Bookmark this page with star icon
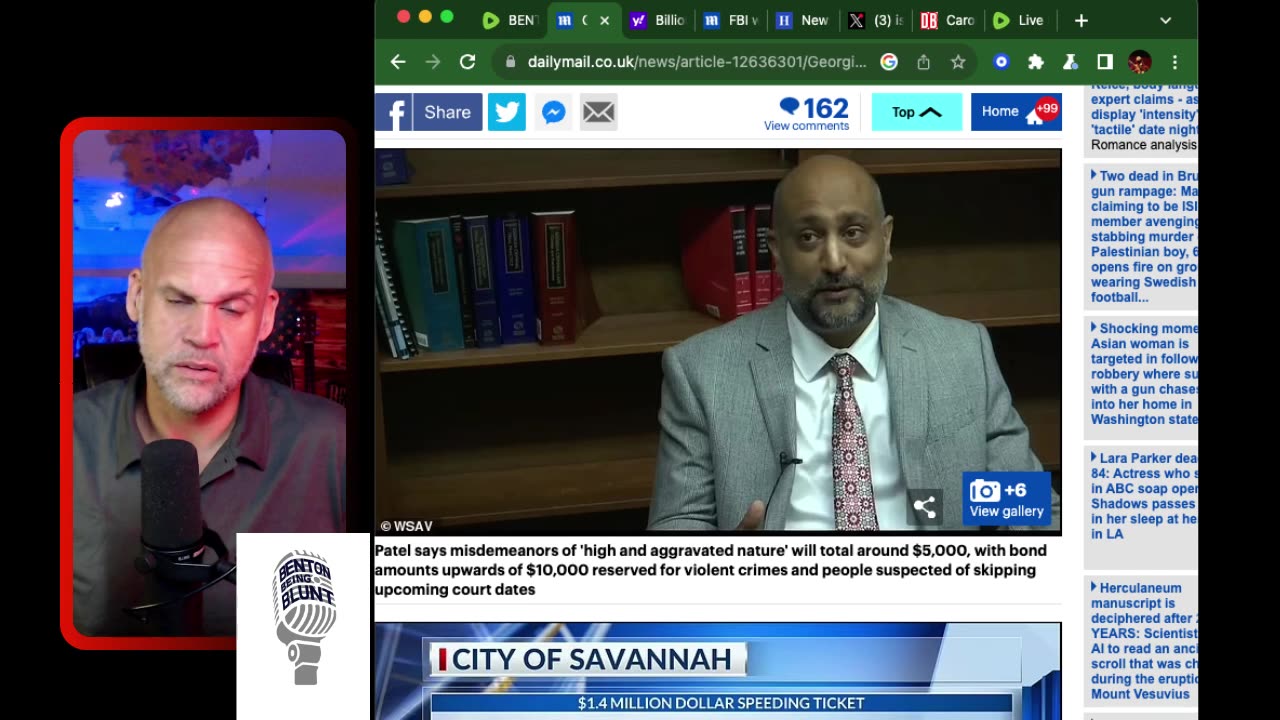 [958, 62]
